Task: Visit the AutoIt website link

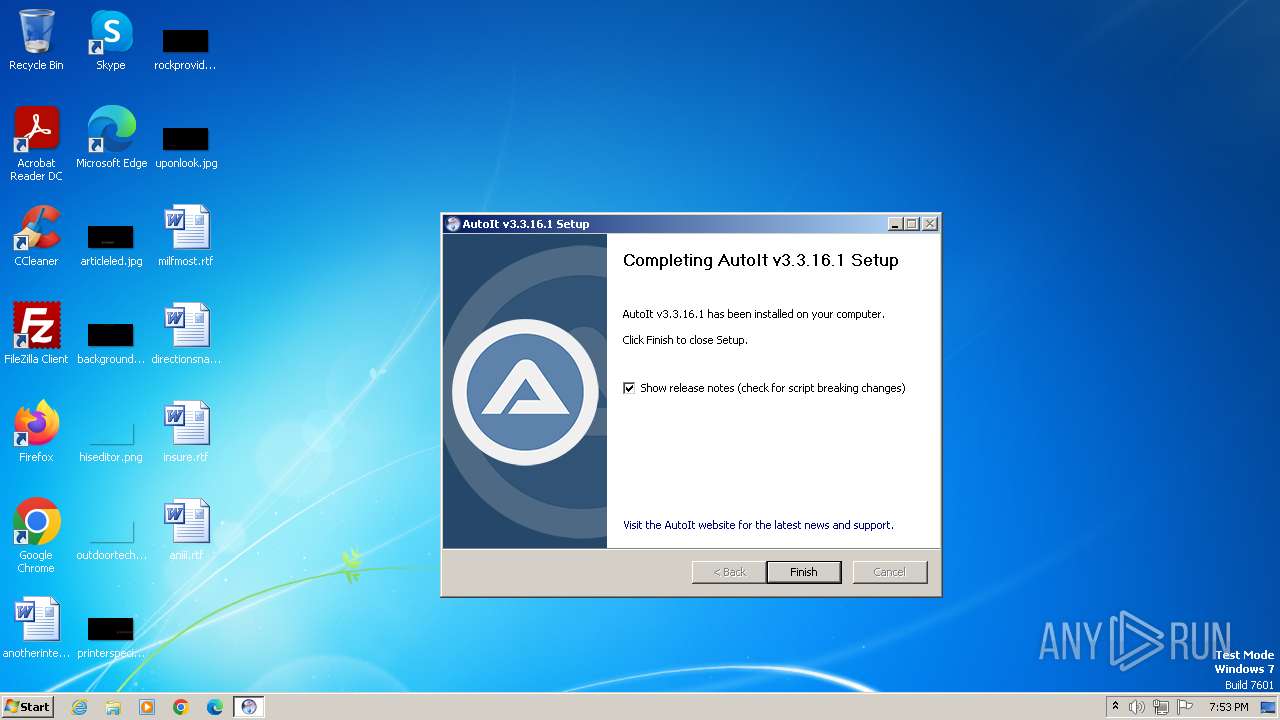Action: (758, 525)
